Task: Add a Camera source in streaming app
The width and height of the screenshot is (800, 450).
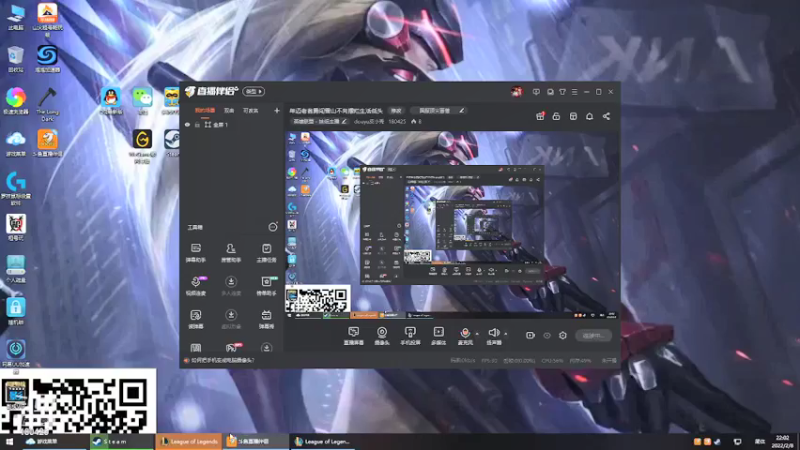Action: (382, 336)
